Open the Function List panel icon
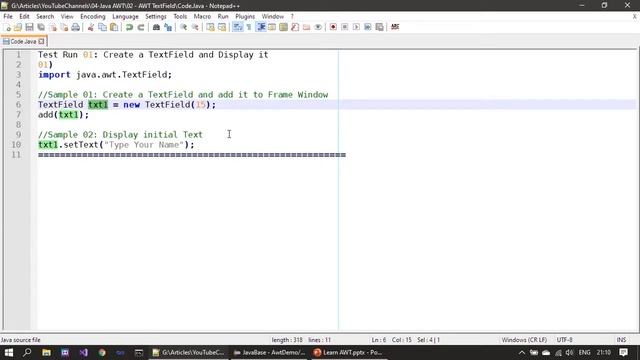Screen dimensions: 640x360 pyautogui.click(x=295, y=27)
